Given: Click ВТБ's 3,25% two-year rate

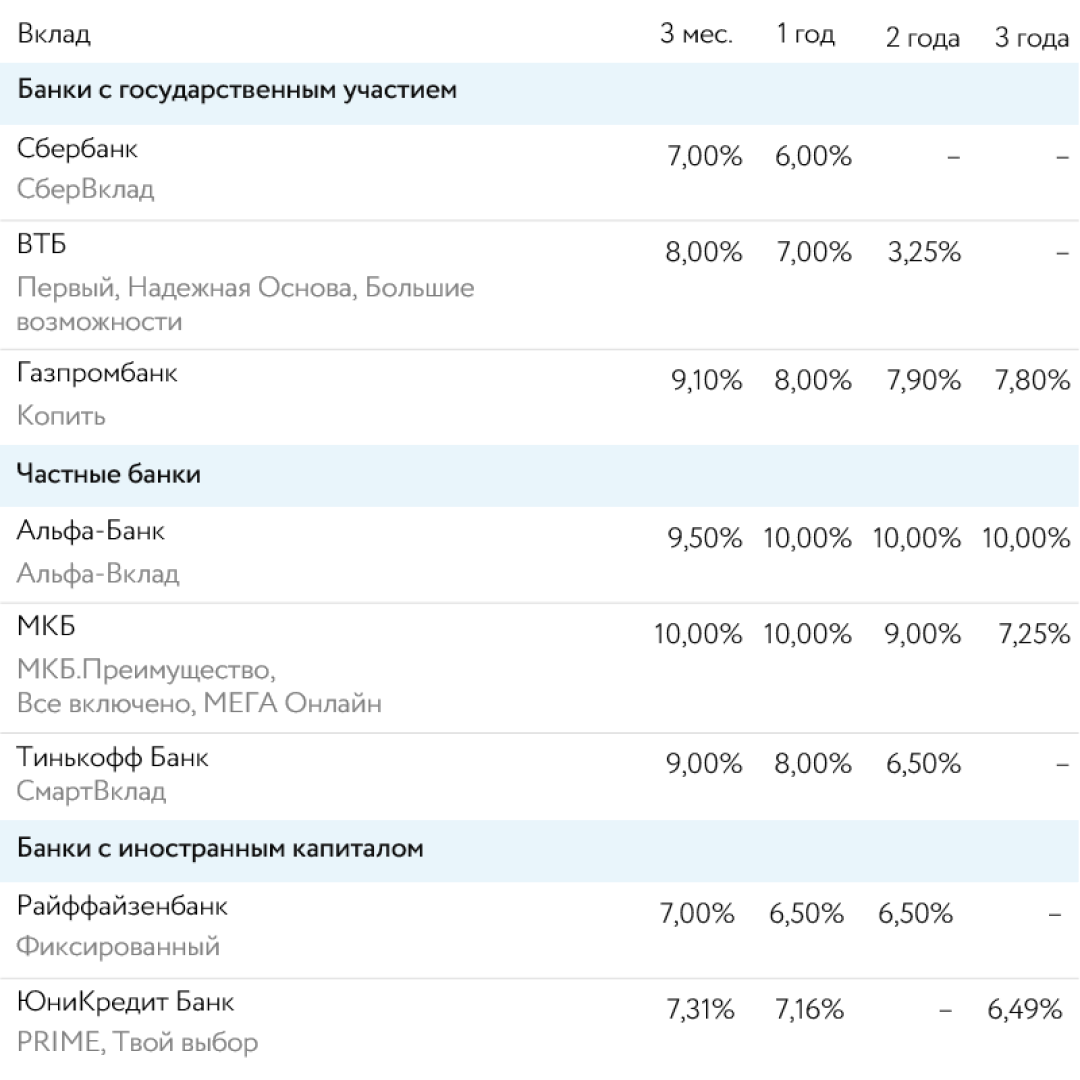Looking at the screenshot, I should coord(923,253).
